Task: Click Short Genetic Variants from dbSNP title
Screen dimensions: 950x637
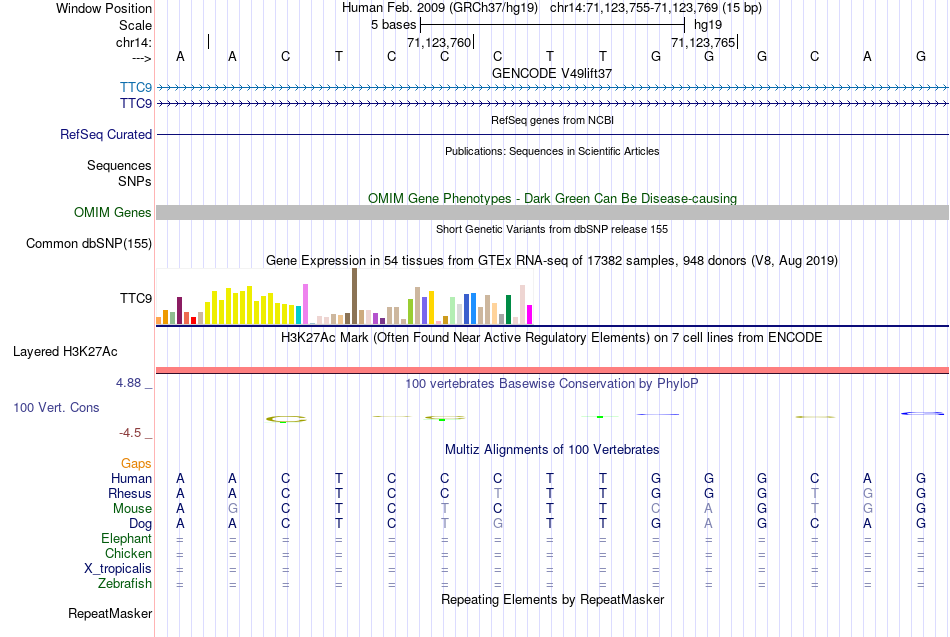Action: click(x=552, y=229)
